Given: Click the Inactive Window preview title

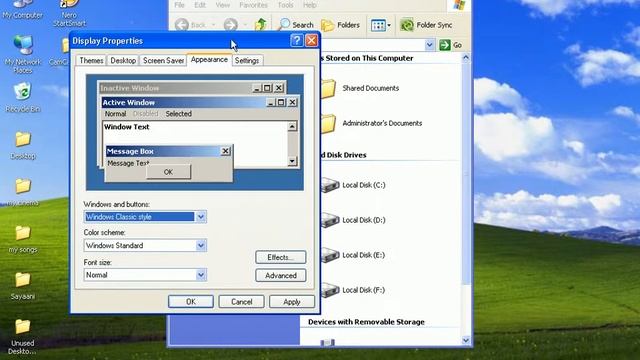Looking at the screenshot, I should tap(130, 88).
